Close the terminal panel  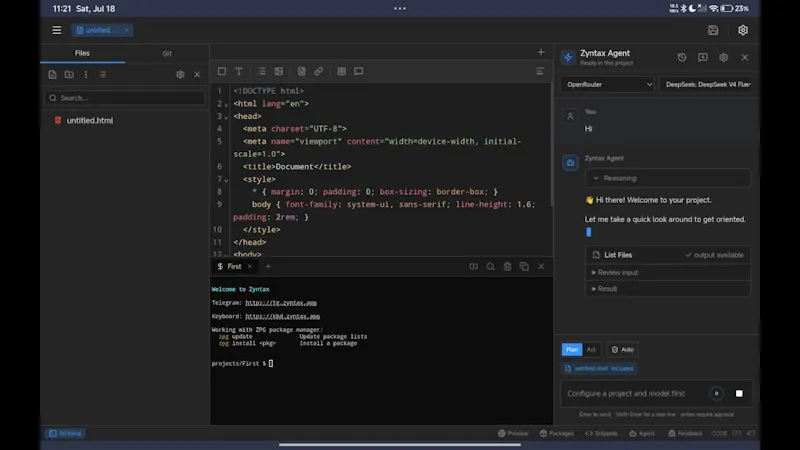[541, 266]
